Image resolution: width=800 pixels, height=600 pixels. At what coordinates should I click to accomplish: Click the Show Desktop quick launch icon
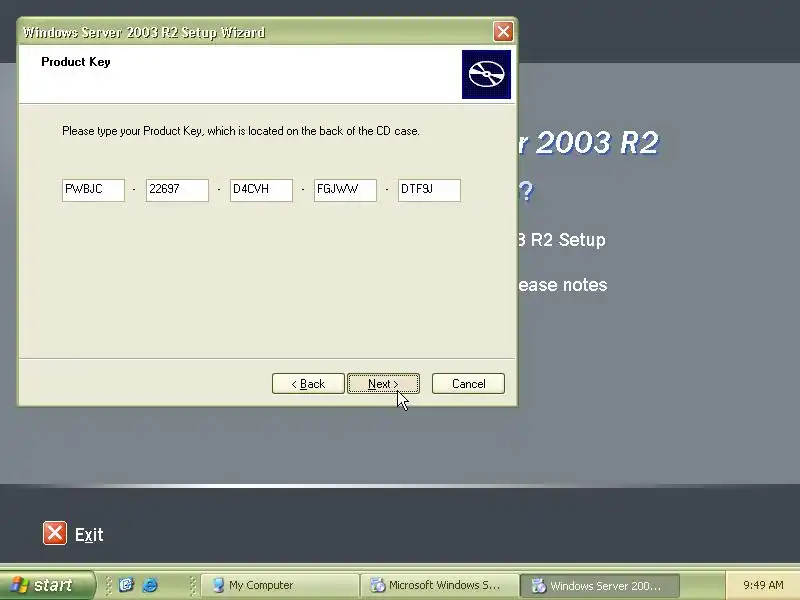[x=126, y=585]
